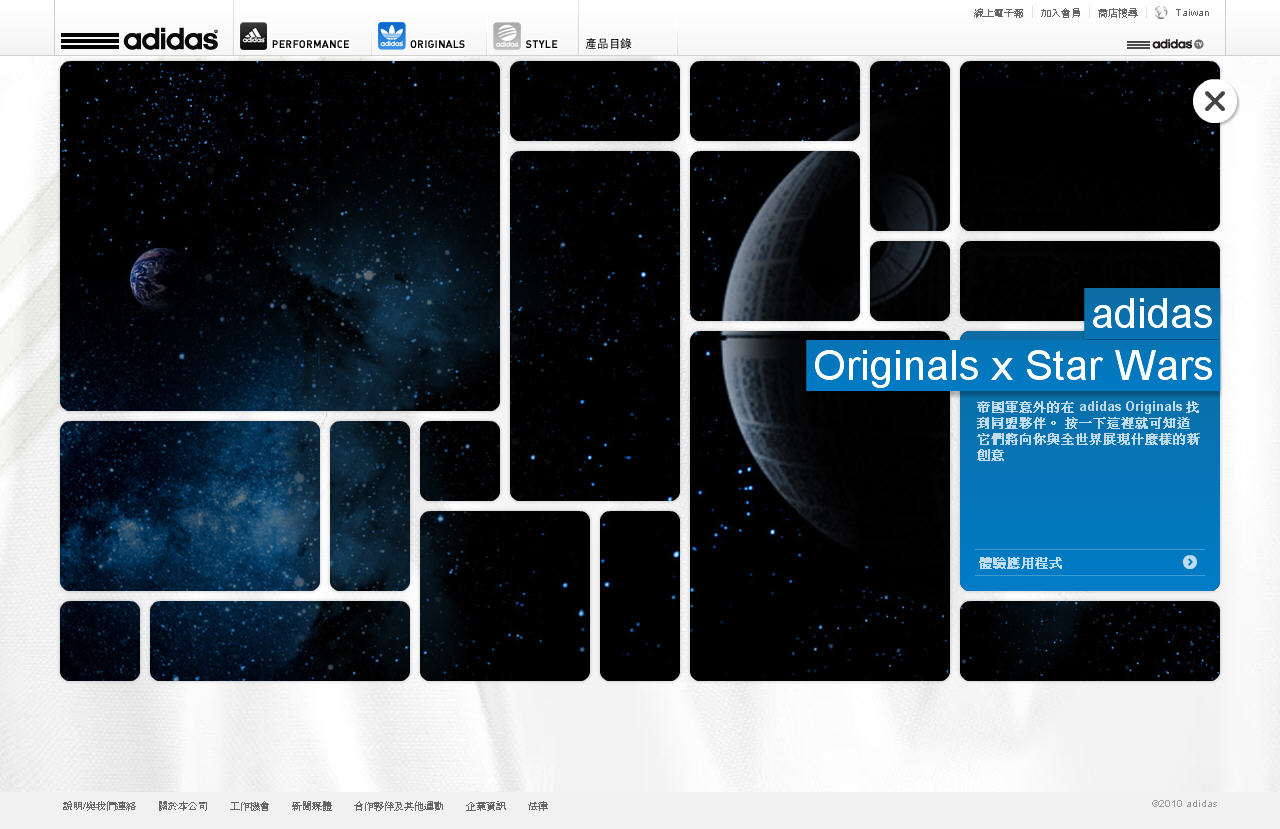Image resolution: width=1280 pixels, height=829 pixels.
Task: Open the 說明/與我們連絡 footer link
Action: point(99,806)
